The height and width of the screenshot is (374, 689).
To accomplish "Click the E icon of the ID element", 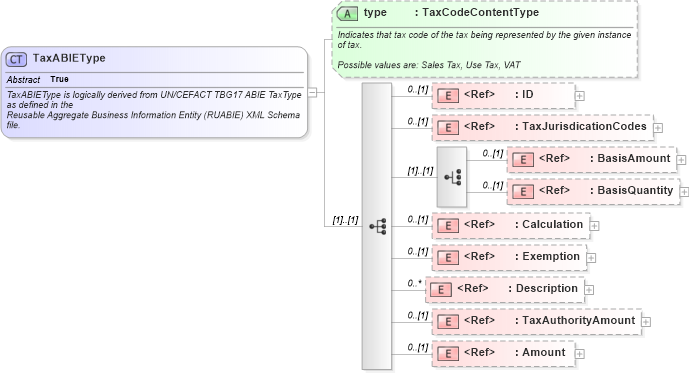I will (x=448, y=95).
